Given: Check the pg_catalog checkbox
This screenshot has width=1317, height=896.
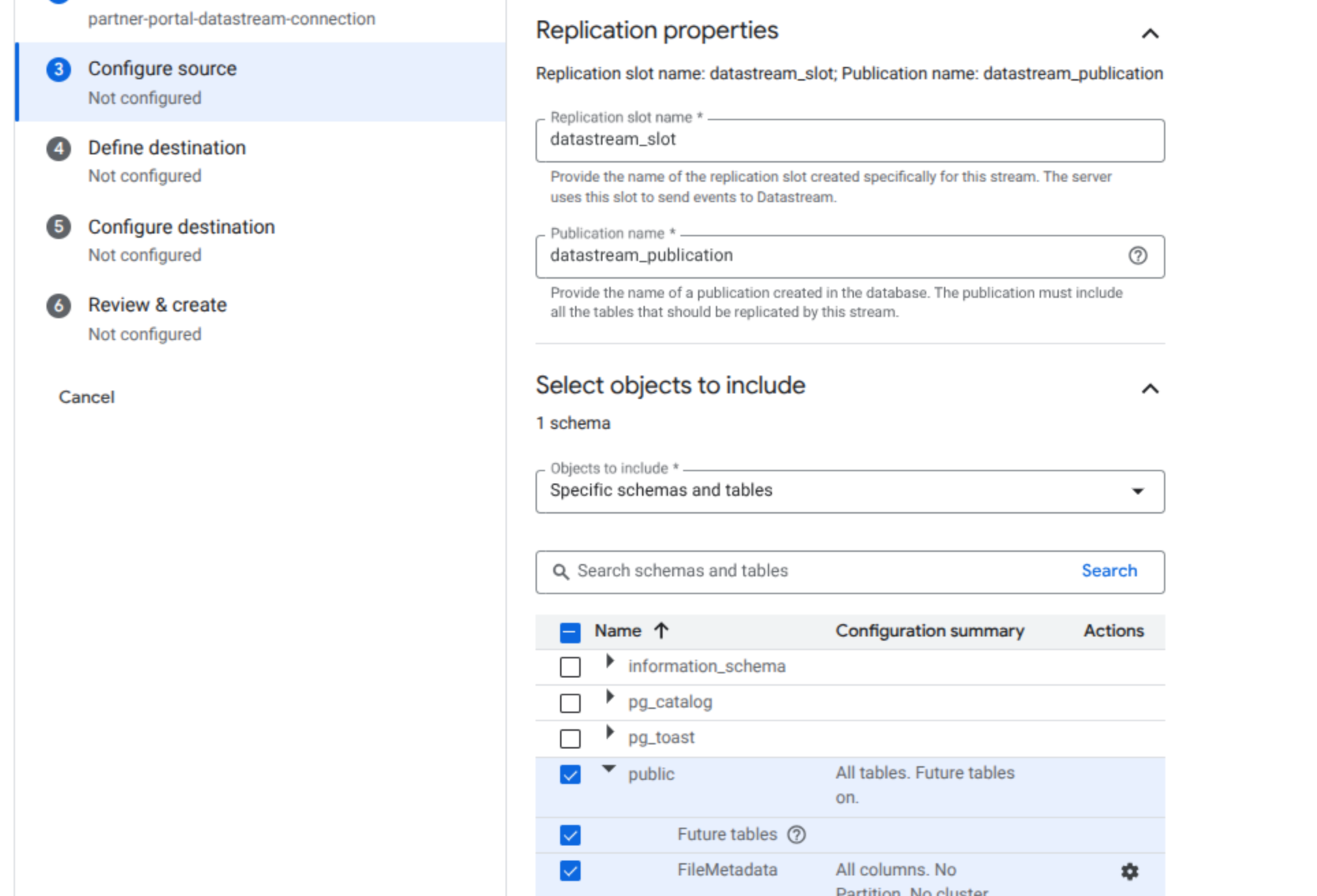Looking at the screenshot, I should click(570, 703).
